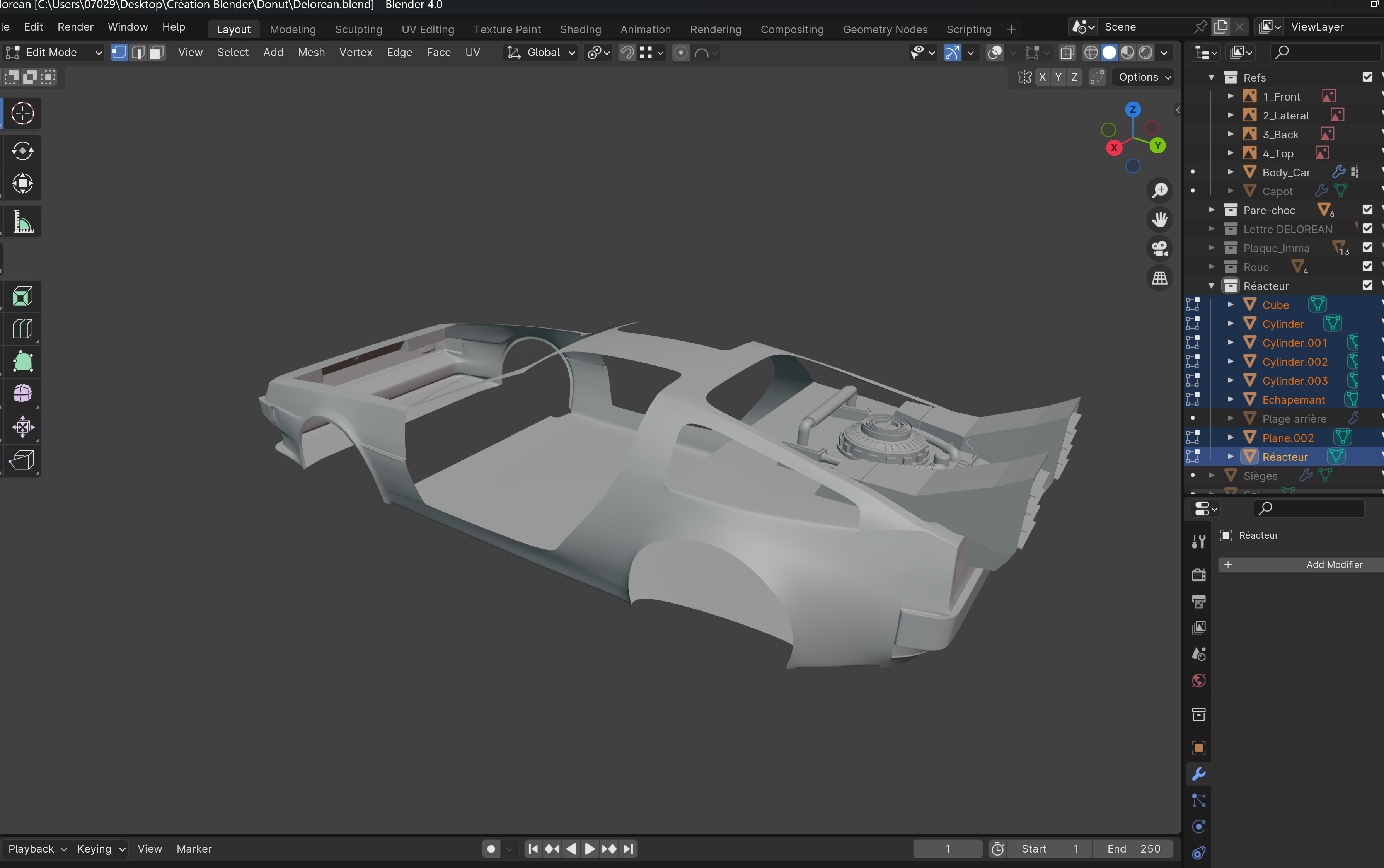The image size is (1384, 868).
Task: Open the Options dropdown
Action: [1145, 77]
